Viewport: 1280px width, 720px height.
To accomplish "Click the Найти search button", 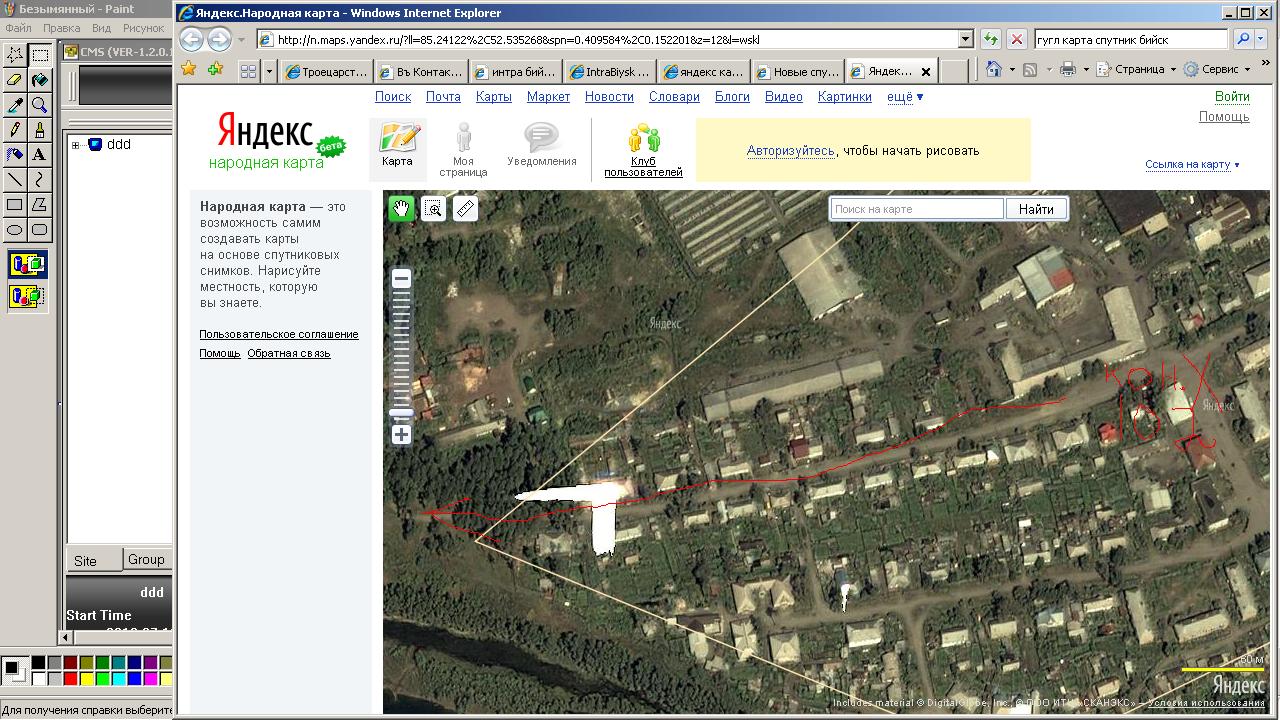I will [x=1036, y=209].
